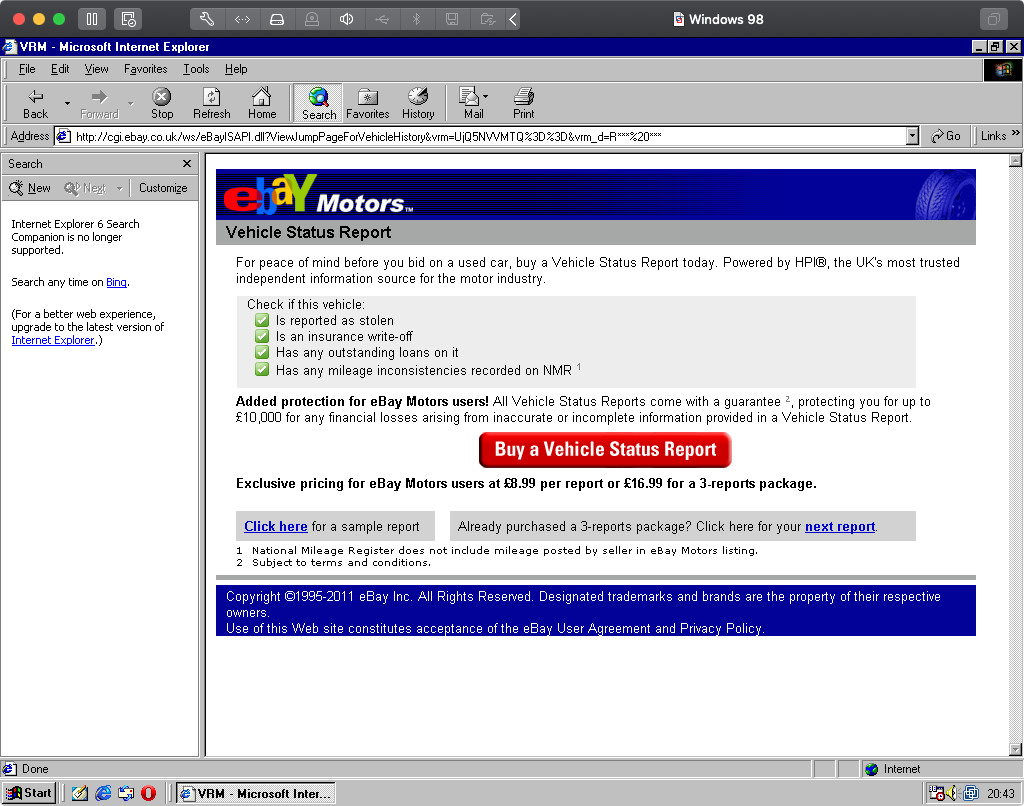
Task: Click the floppy disk icon in VM toolbar
Action: 452,19
